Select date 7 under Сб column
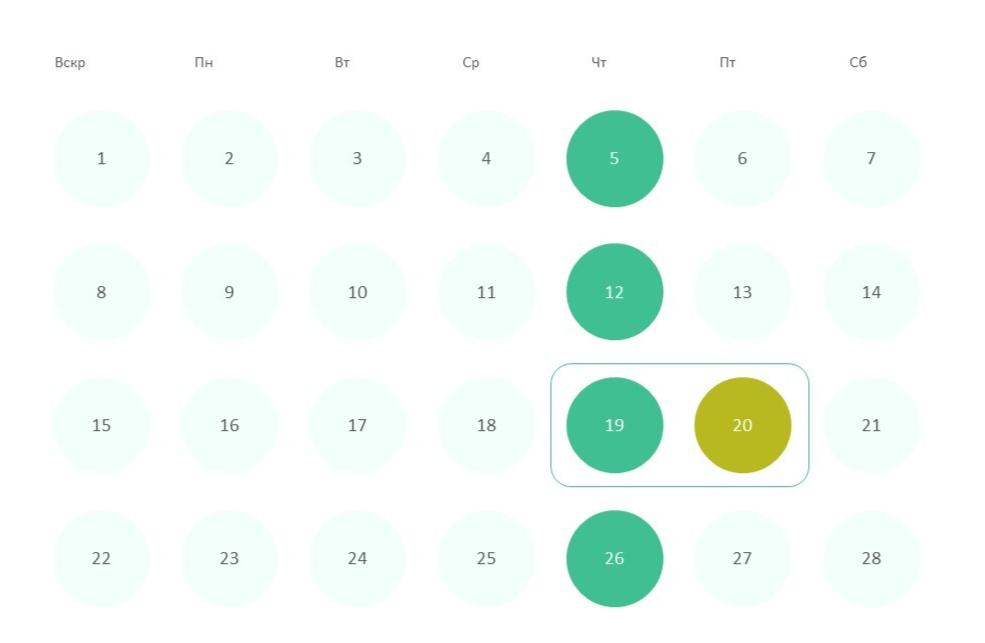 coord(871,158)
